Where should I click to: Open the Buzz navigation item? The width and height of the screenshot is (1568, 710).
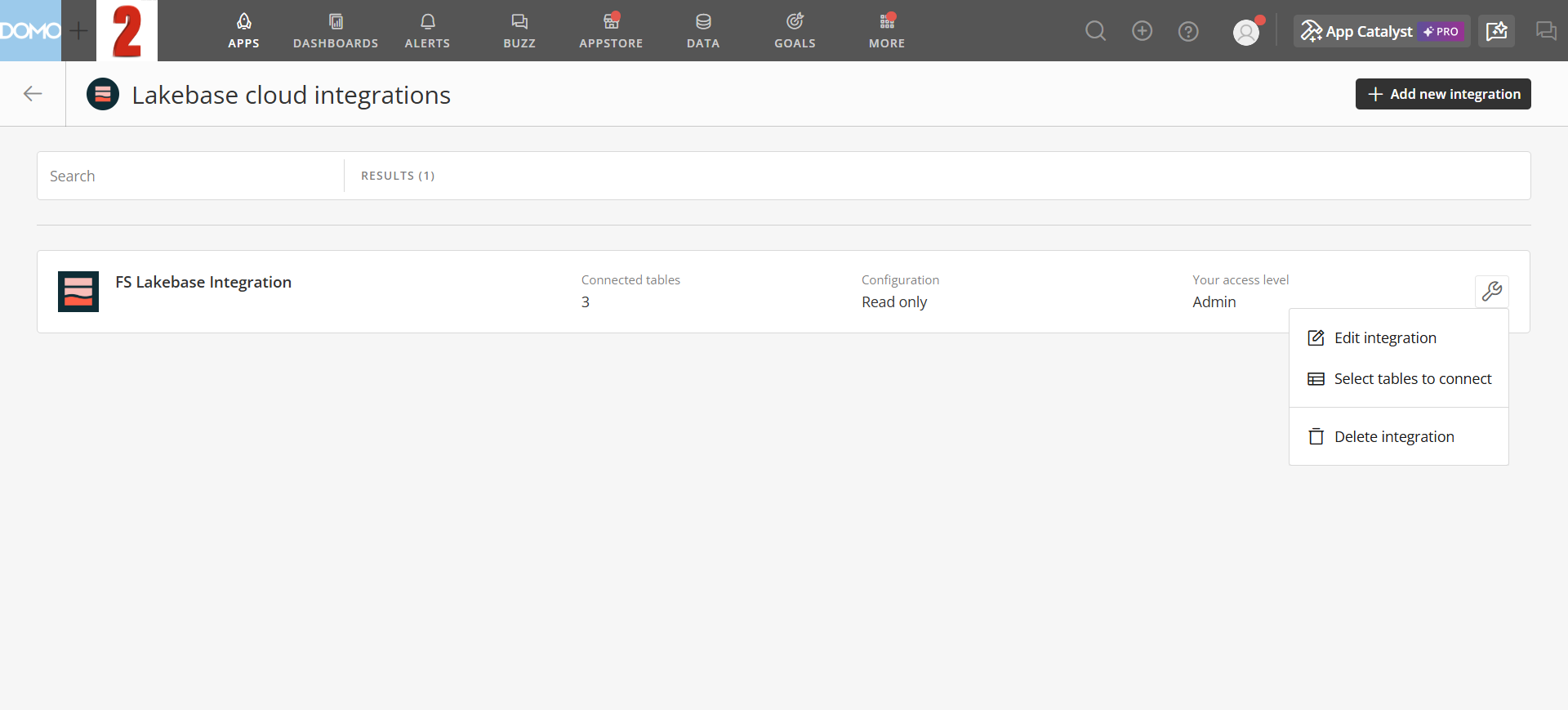(x=519, y=31)
